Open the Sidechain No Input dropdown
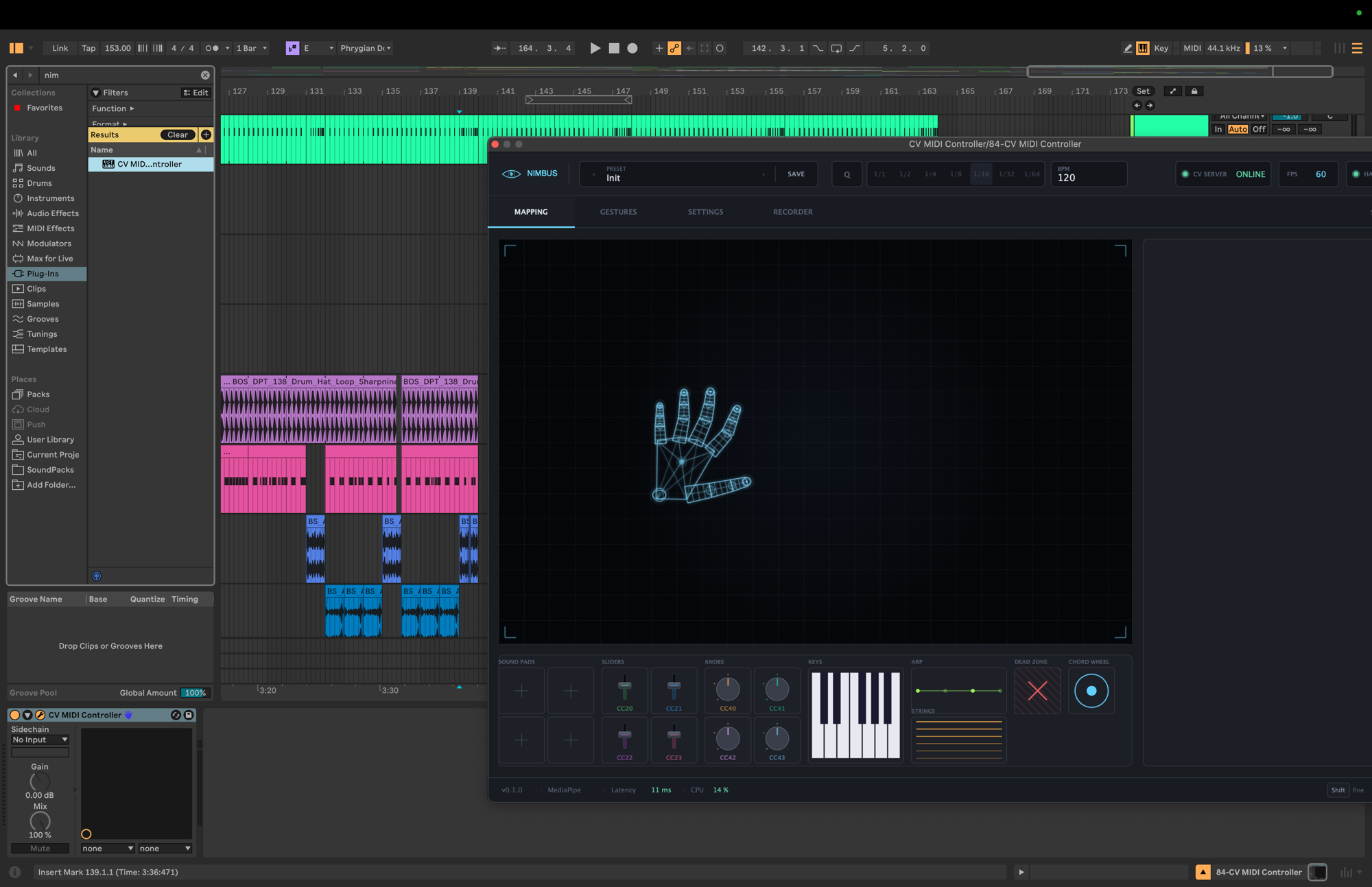The image size is (1372, 887). coord(40,740)
